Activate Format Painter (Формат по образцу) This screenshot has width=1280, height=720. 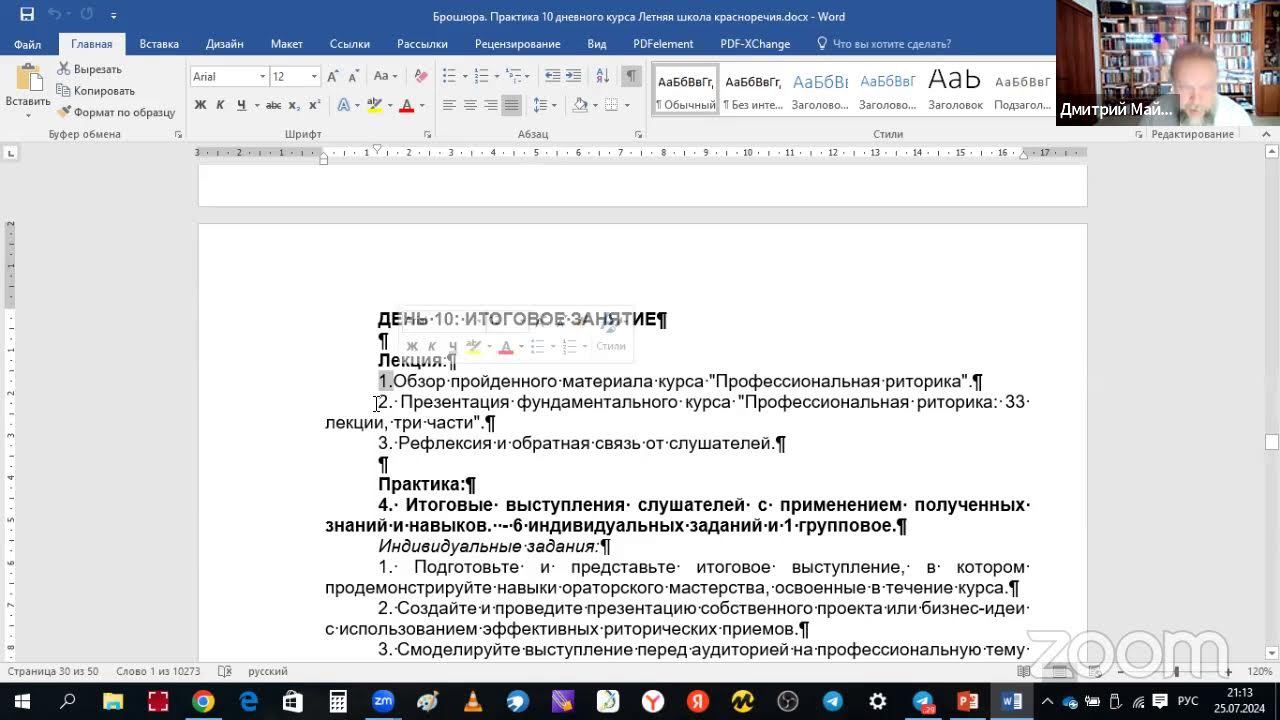[x=116, y=112]
